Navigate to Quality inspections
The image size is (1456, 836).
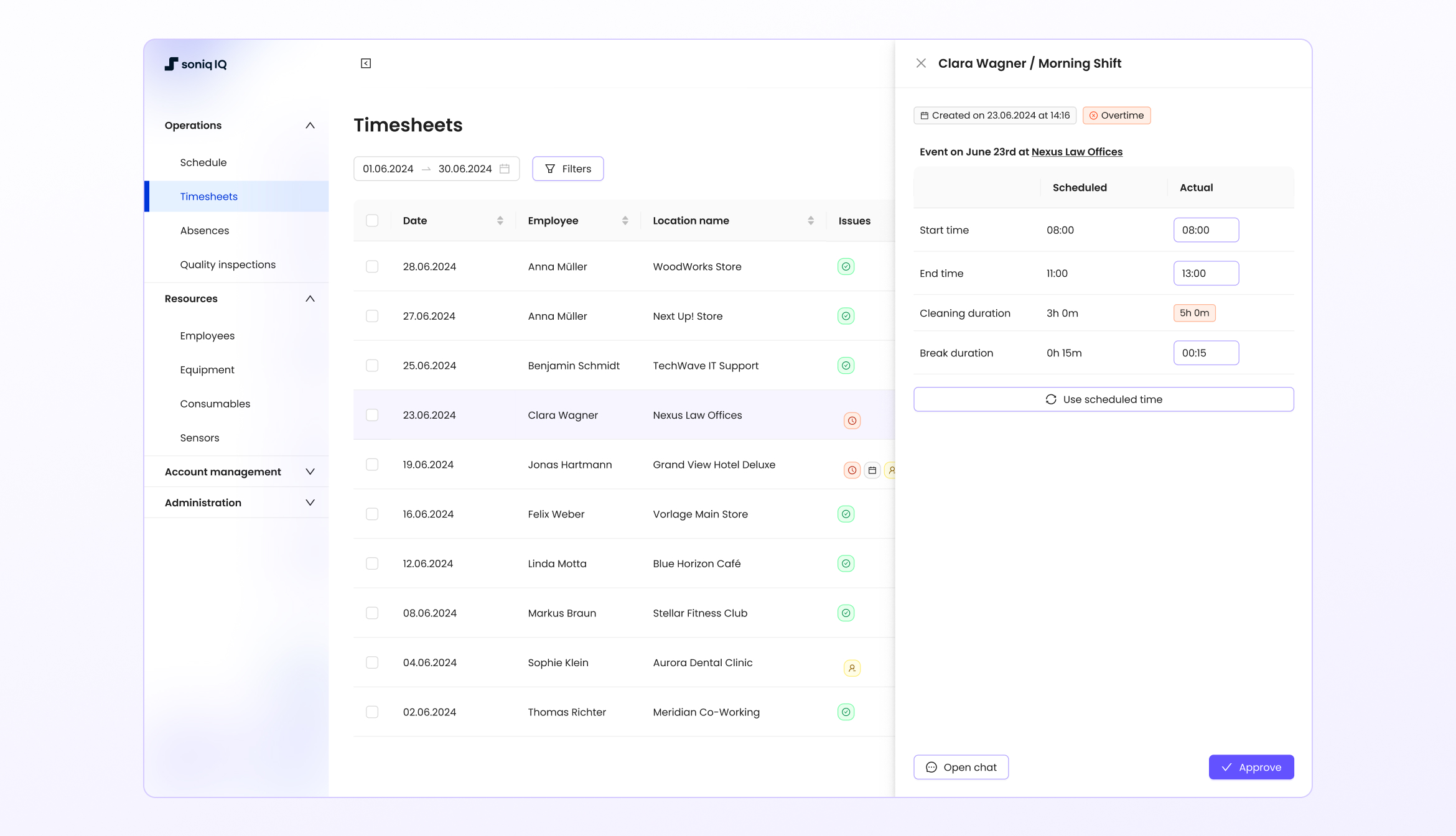228,264
